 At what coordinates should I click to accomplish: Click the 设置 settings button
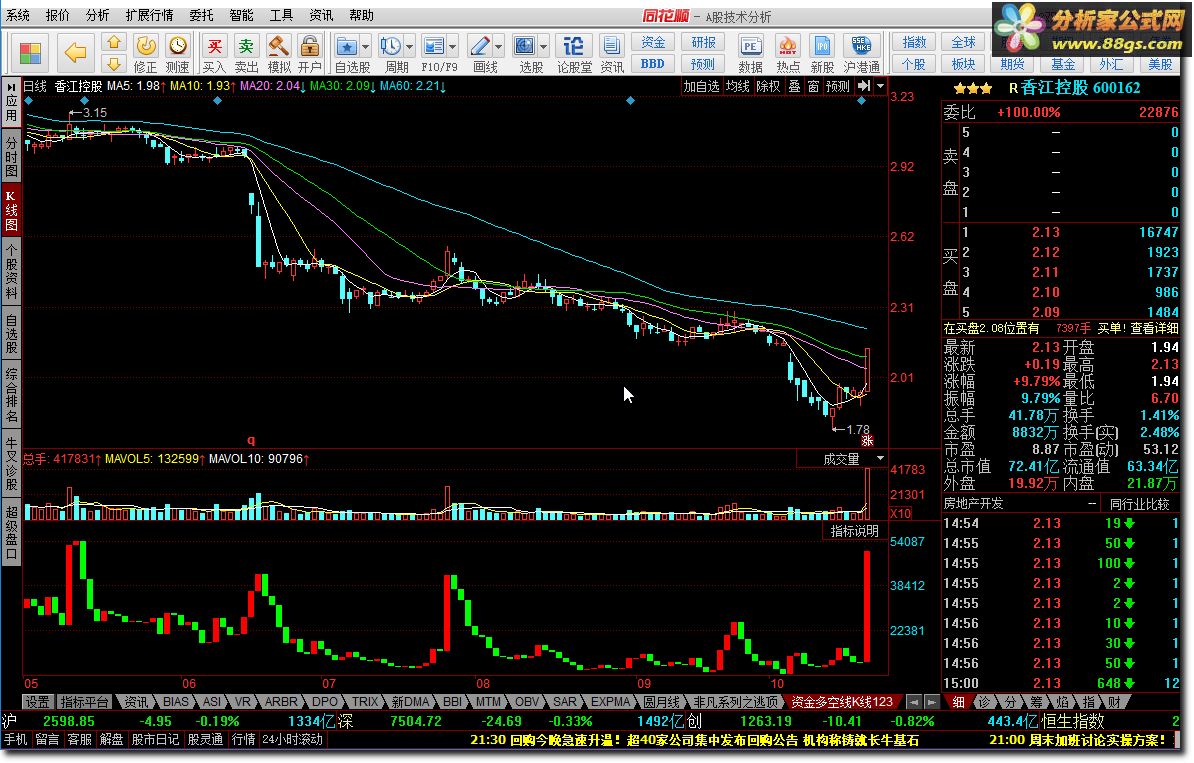pyautogui.click(x=37, y=701)
